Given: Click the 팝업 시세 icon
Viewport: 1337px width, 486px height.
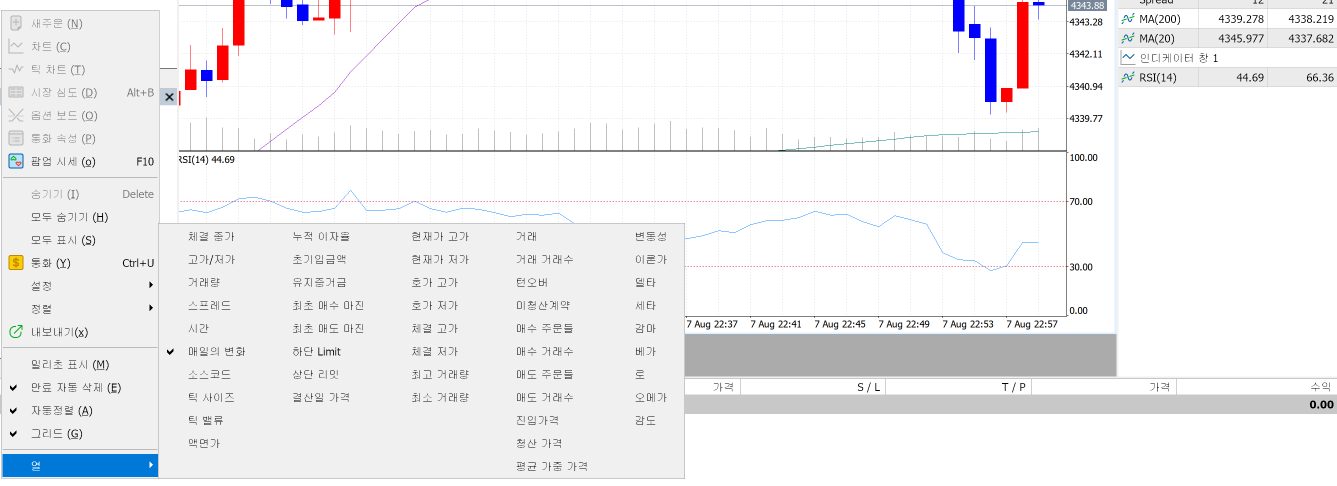Looking at the screenshot, I should coord(16,161).
